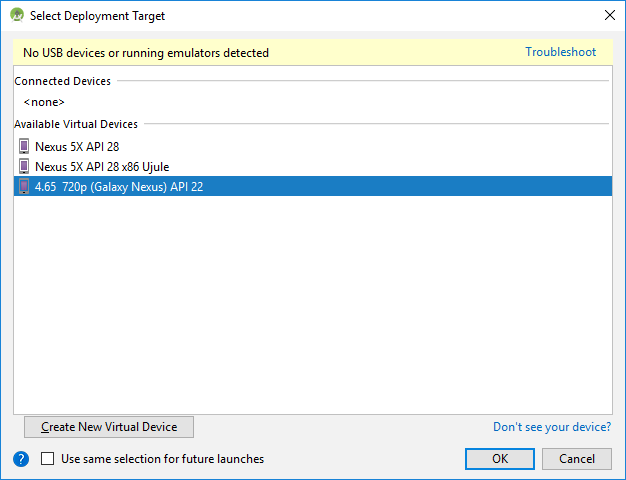Click the 'Use same selection for future launches' label
626x480 pixels.
(162, 459)
